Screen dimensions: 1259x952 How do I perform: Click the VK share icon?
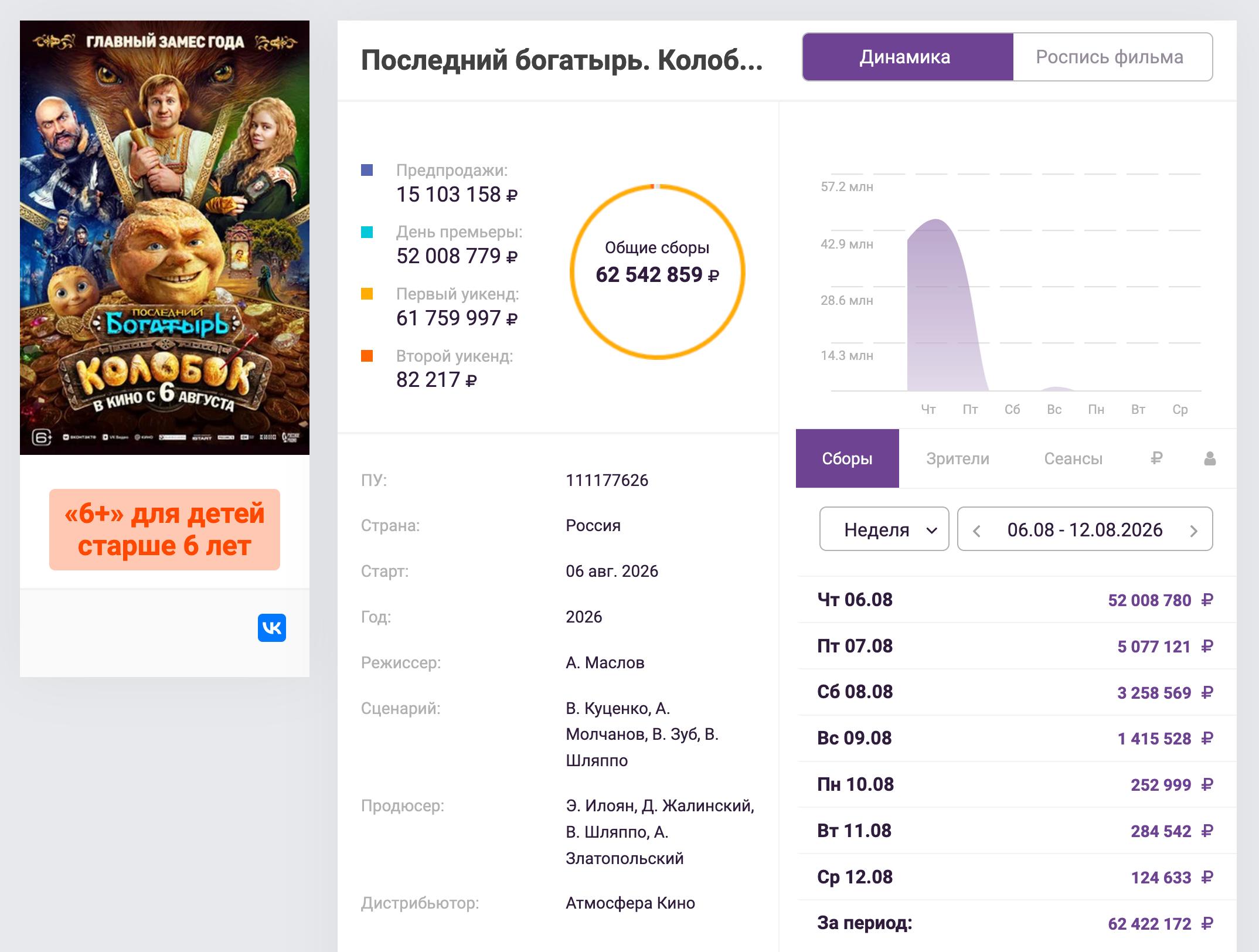click(x=272, y=628)
